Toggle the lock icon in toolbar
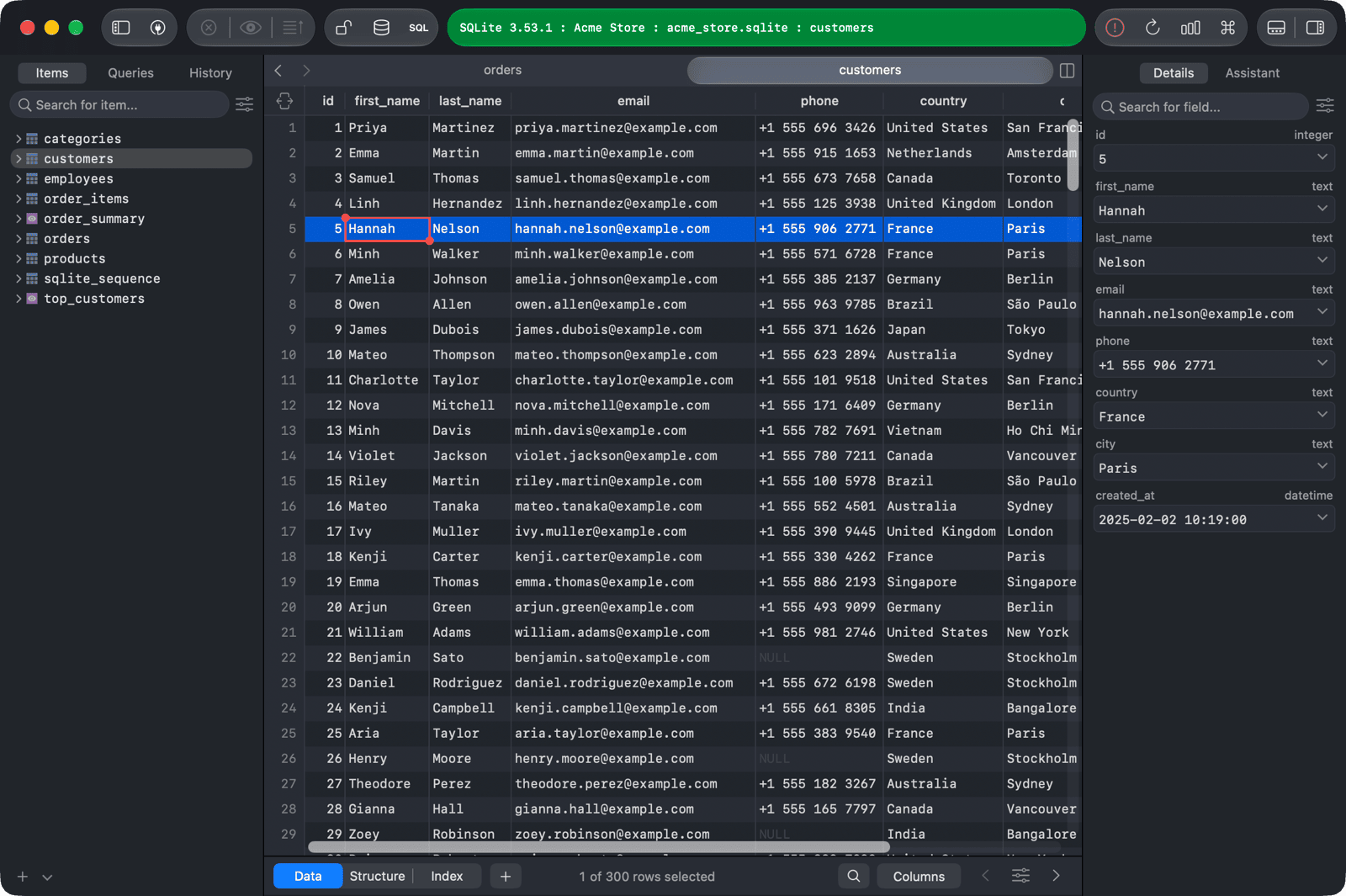 point(343,28)
